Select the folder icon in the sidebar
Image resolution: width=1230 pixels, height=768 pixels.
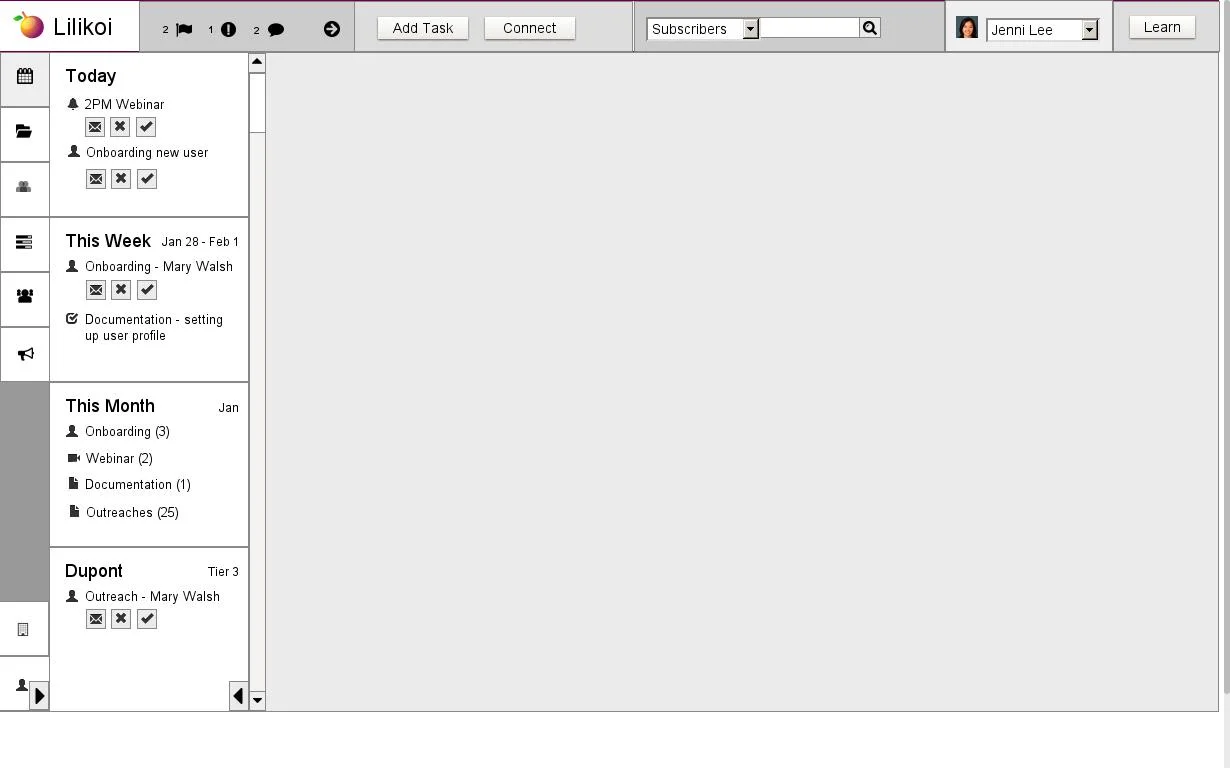pyautogui.click(x=25, y=132)
